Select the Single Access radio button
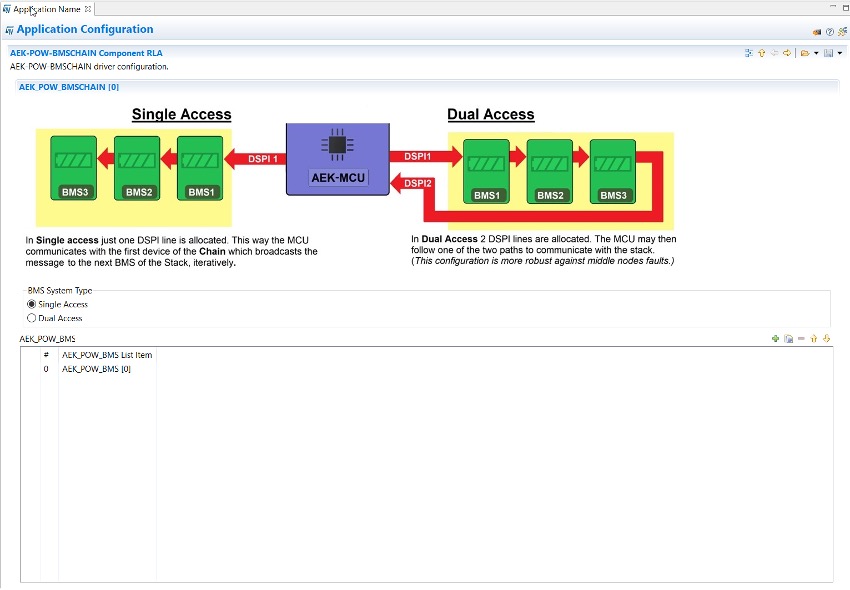 [x=32, y=304]
